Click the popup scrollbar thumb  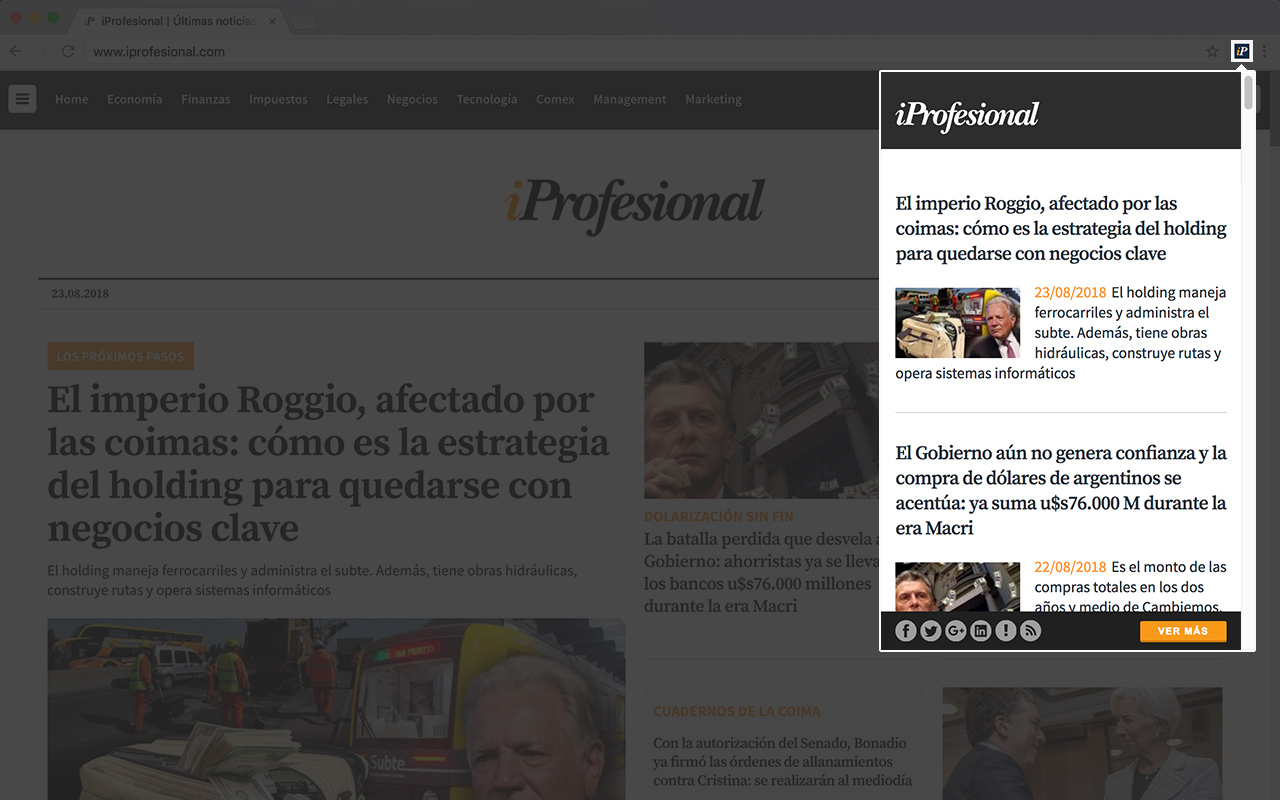[x=1248, y=92]
